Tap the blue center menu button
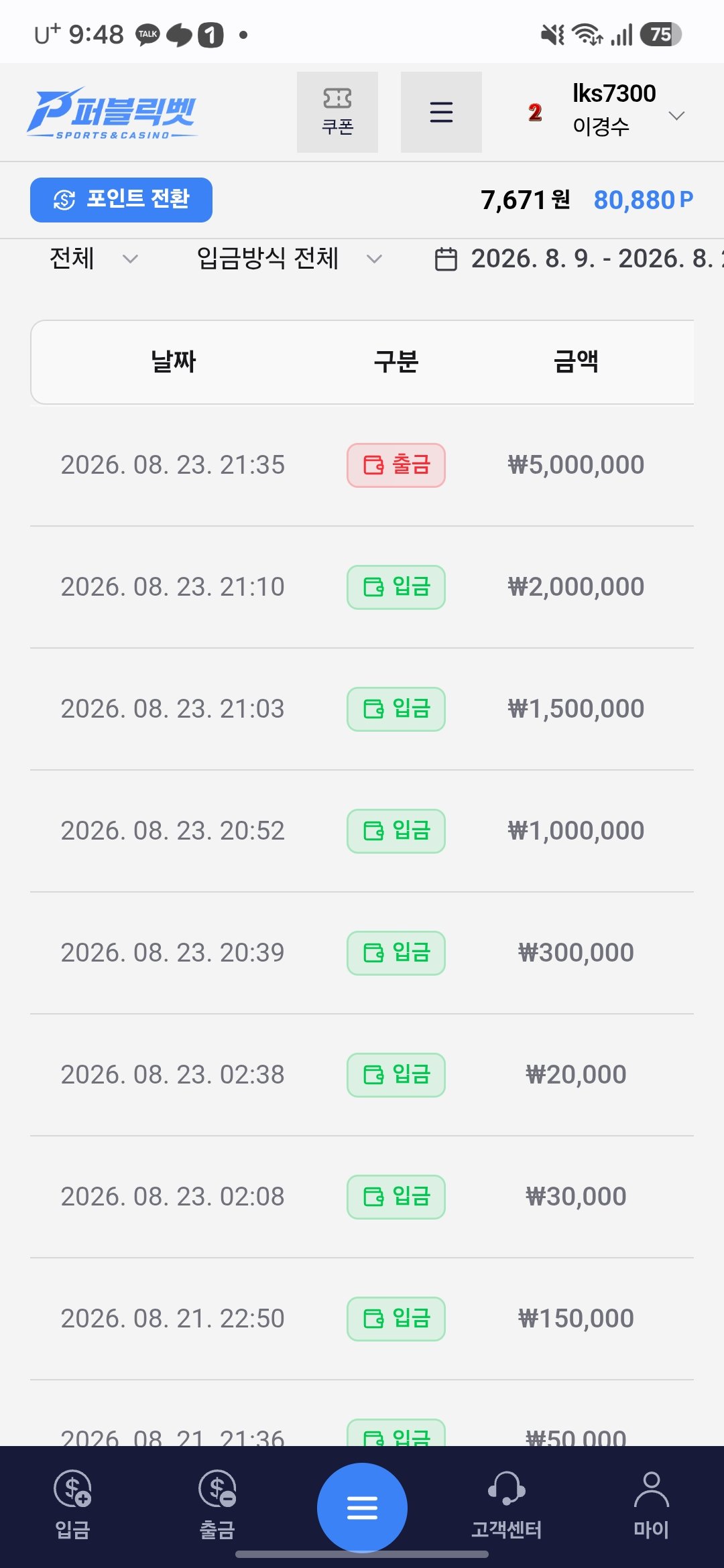The width and height of the screenshot is (724, 1568). coord(362,1508)
